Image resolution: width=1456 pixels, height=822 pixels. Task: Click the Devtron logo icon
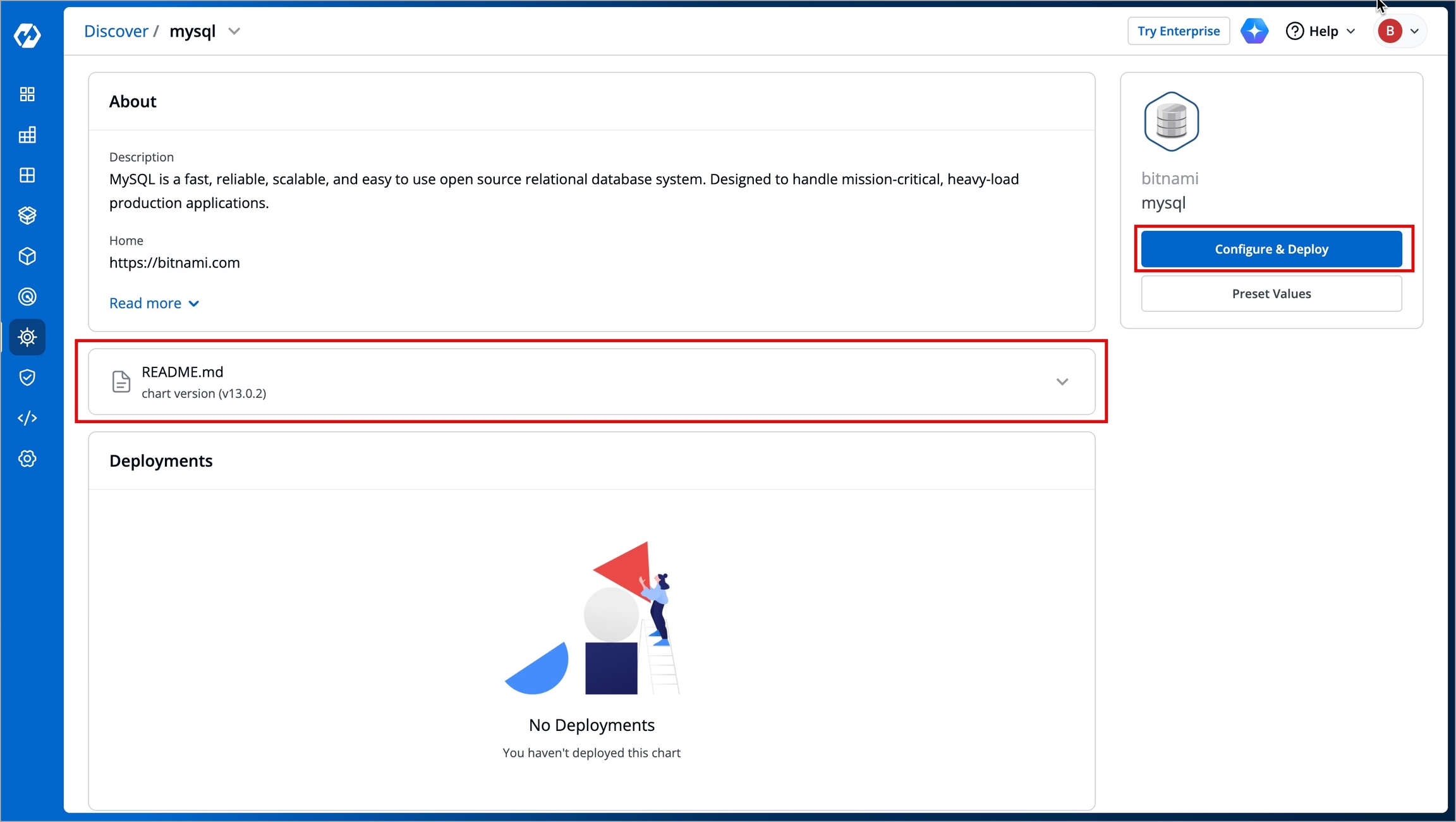pos(27,35)
